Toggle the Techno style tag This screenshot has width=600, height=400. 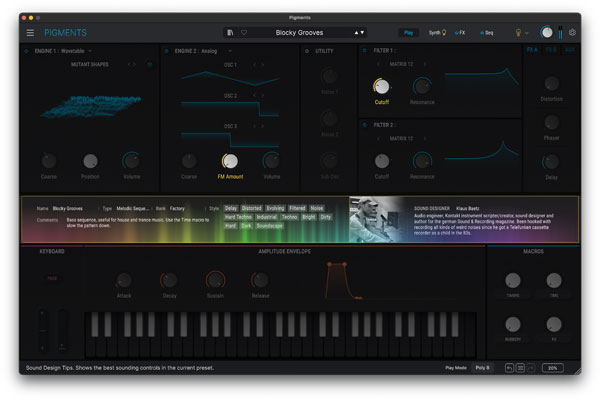click(289, 217)
